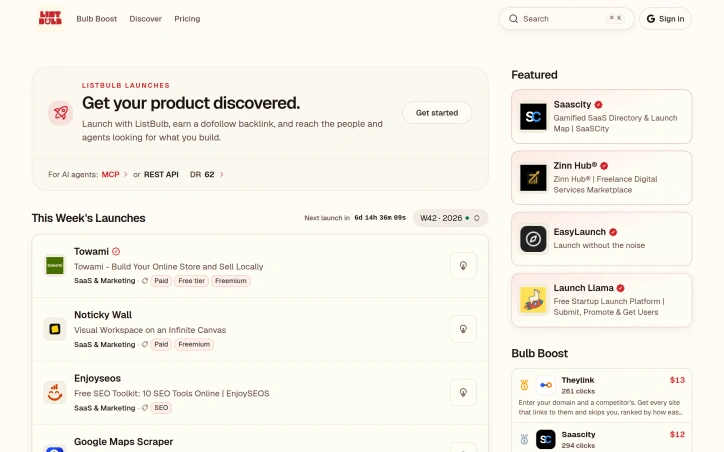
Task: Focus the Search field
Action: click(566, 19)
